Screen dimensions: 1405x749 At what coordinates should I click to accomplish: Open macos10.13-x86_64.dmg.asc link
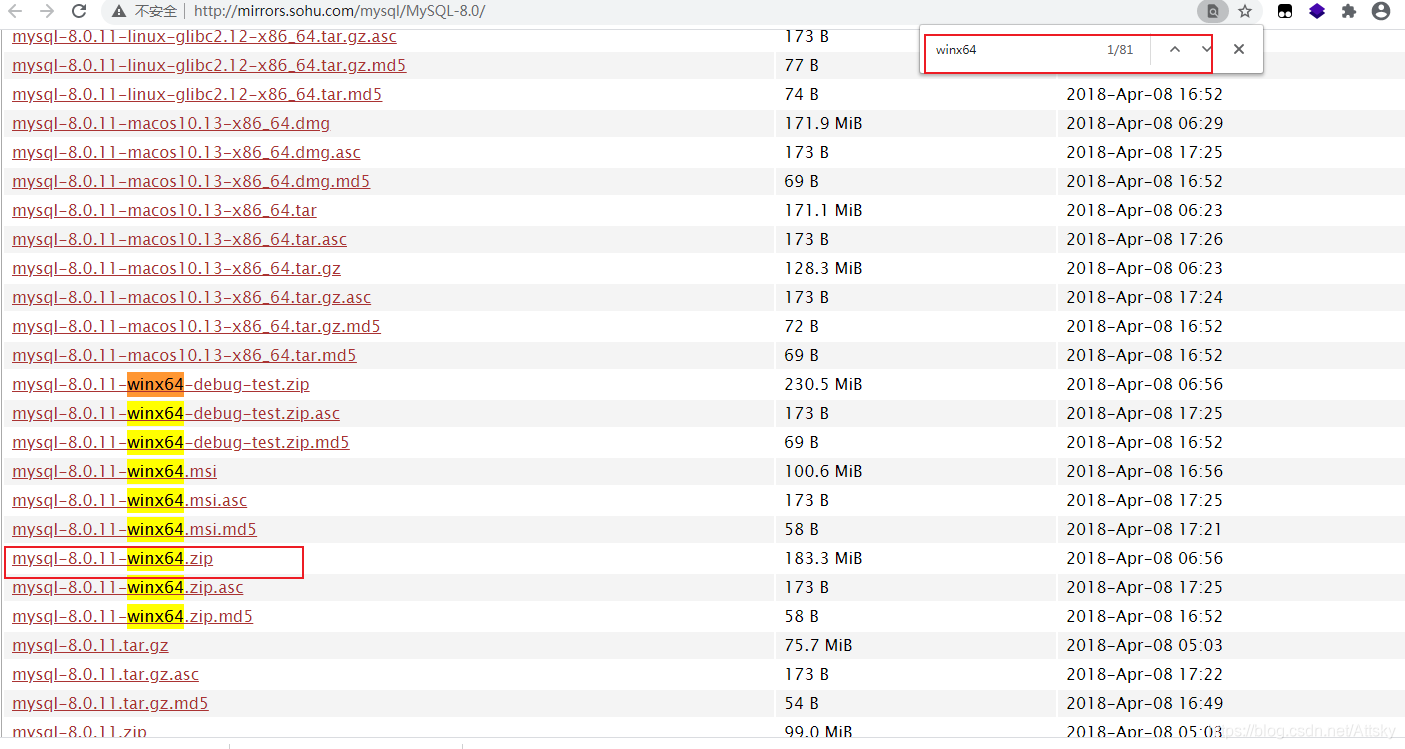click(x=187, y=152)
